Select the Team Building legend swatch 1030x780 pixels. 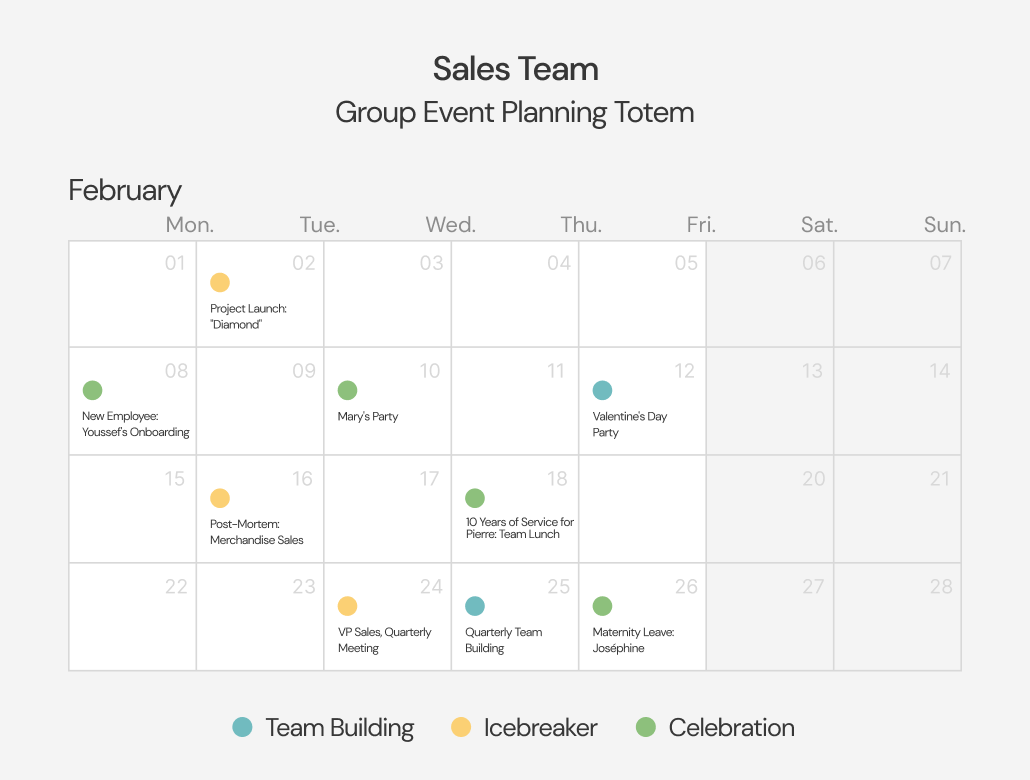(242, 728)
